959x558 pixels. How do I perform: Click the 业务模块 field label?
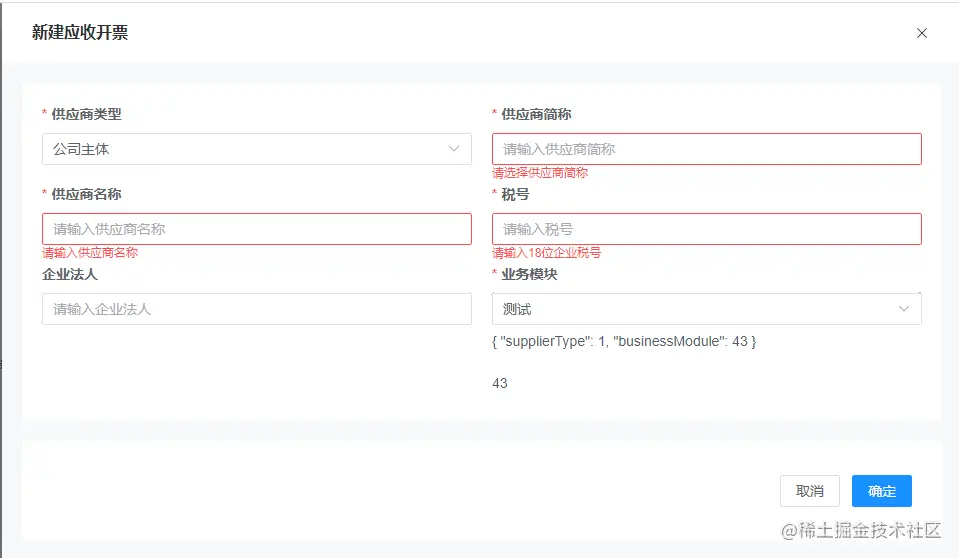click(529, 274)
